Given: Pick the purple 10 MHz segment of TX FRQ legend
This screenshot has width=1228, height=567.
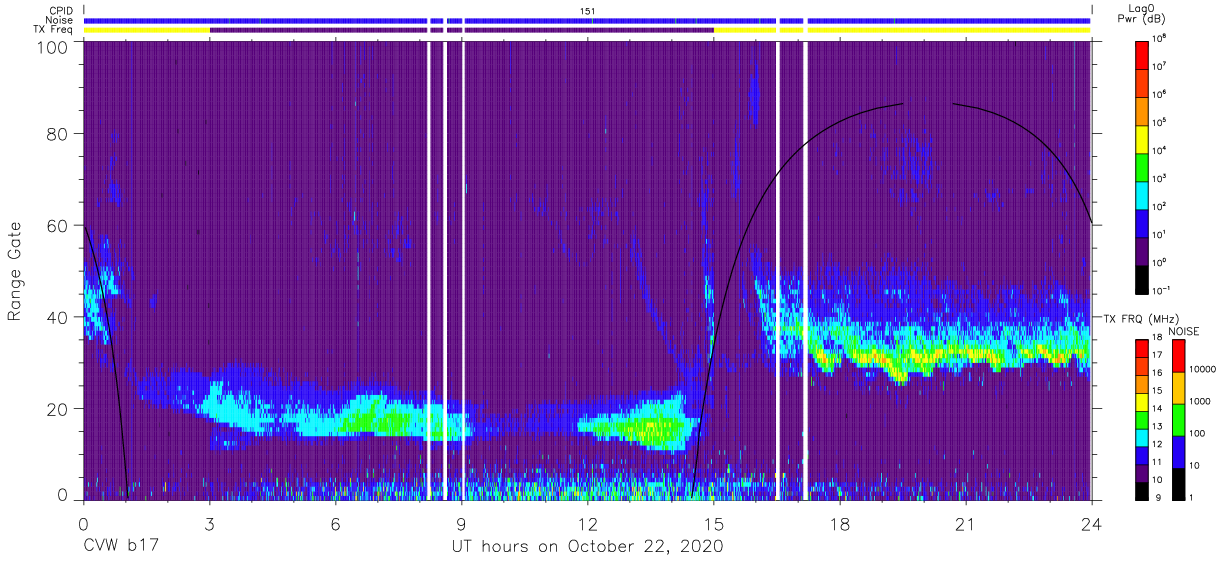Looking at the screenshot, I should (x=1142, y=472).
